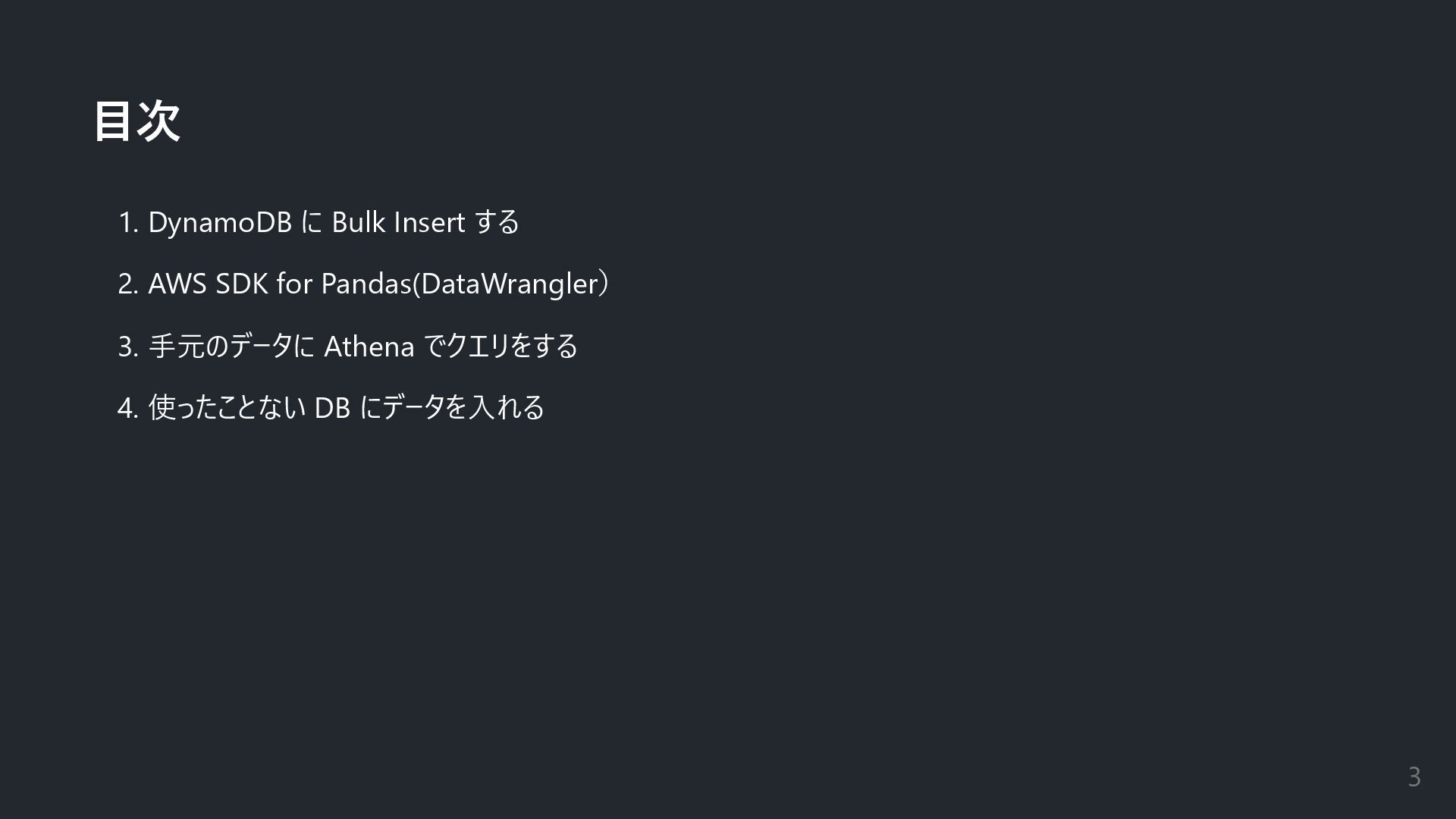
Task: Click the slide page number 3
Action: click(x=1414, y=777)
